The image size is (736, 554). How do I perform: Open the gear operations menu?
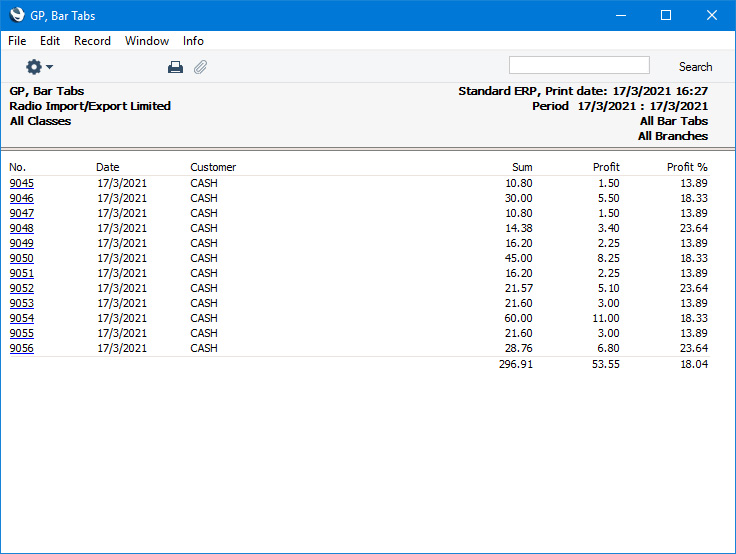click(39, 67)
